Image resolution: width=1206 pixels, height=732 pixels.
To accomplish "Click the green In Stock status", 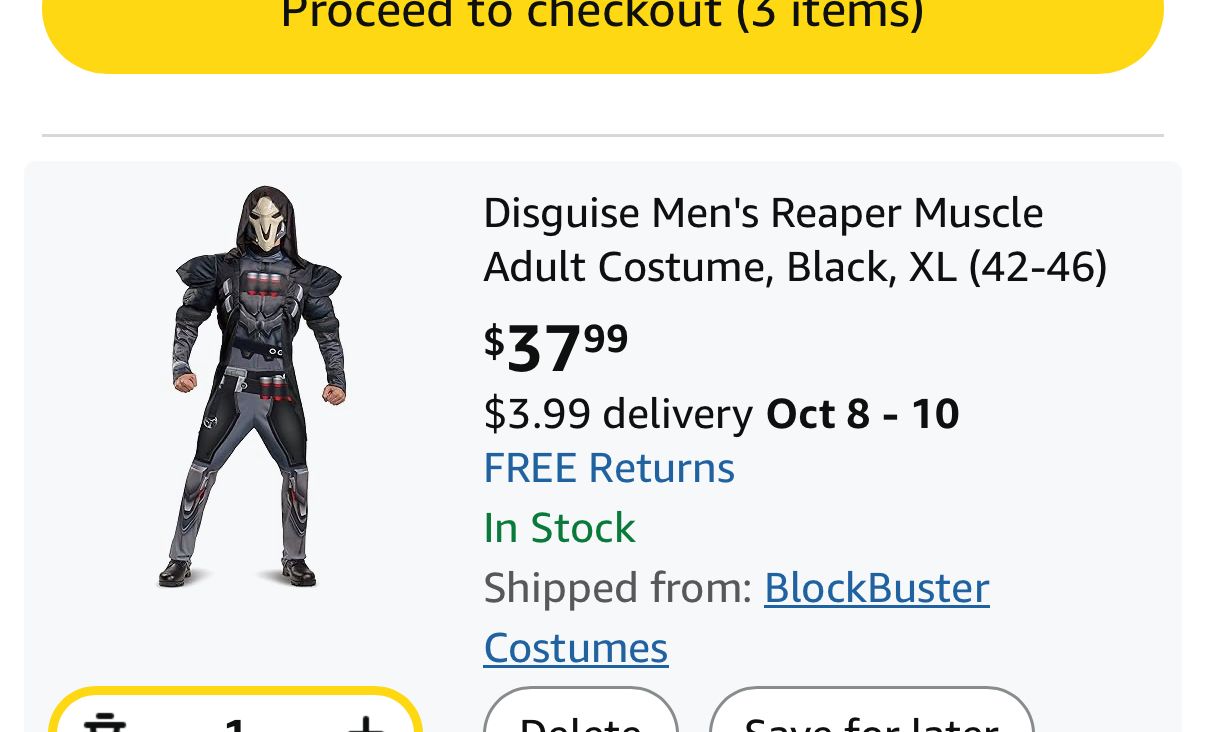I will coord(559,528).
